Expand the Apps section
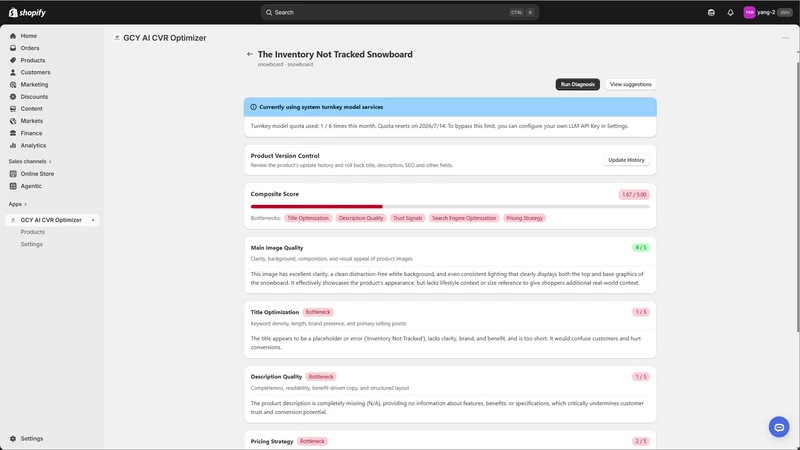Viewport: 800px width, 450px height. click(17, 204)
